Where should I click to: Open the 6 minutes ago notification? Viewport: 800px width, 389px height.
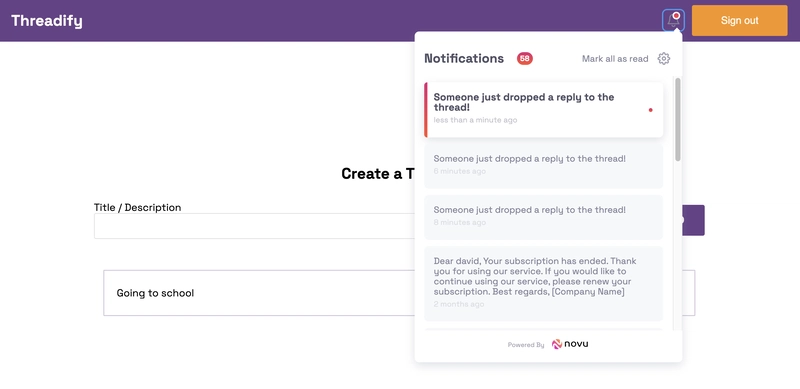[x=544, y=165]
